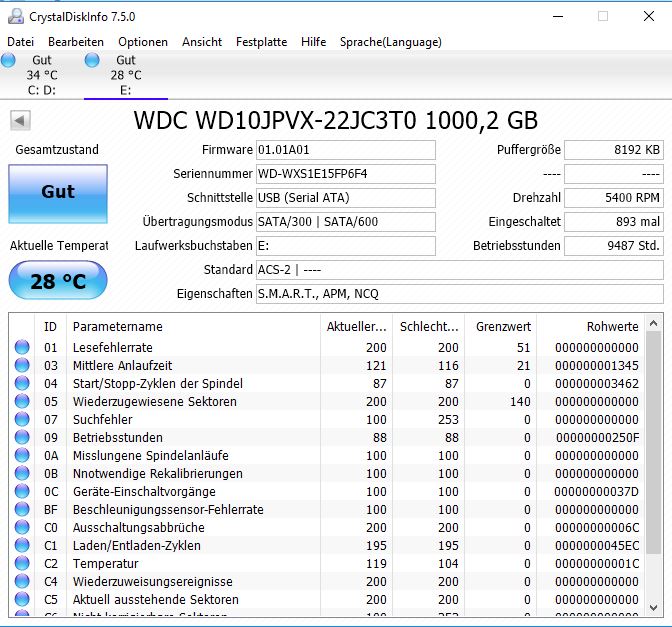672x627 pixels.
Task: Go to previous disk with left arrow
Action: point(20,120)
